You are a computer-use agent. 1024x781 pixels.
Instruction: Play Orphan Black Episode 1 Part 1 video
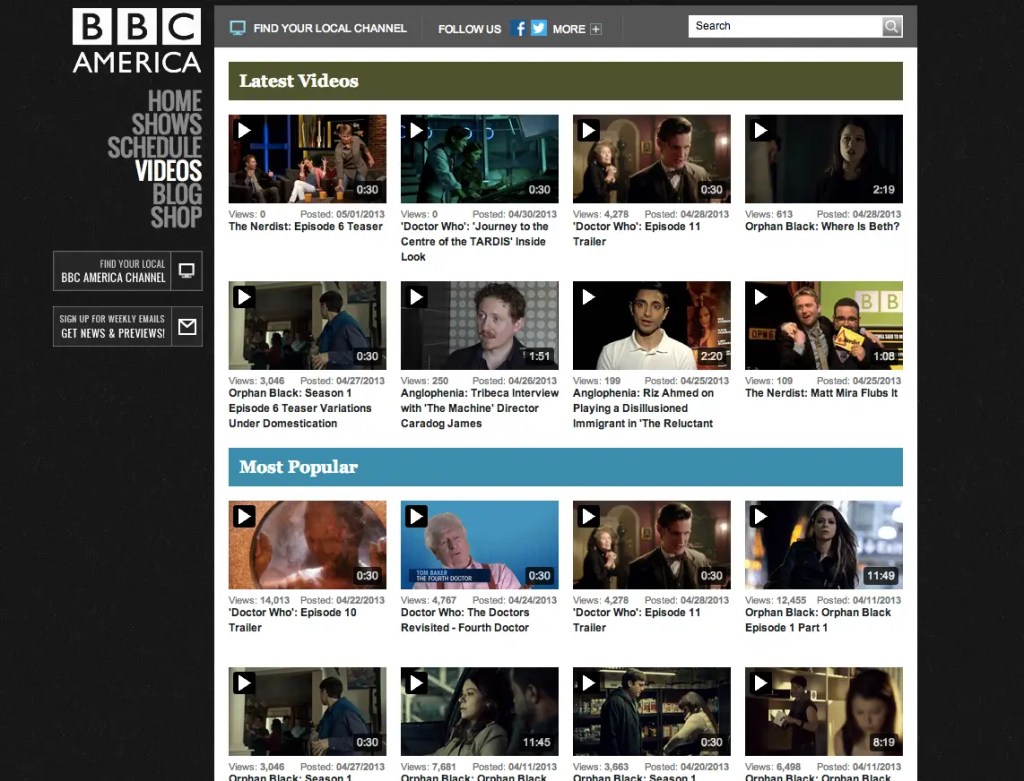[760, 516]
